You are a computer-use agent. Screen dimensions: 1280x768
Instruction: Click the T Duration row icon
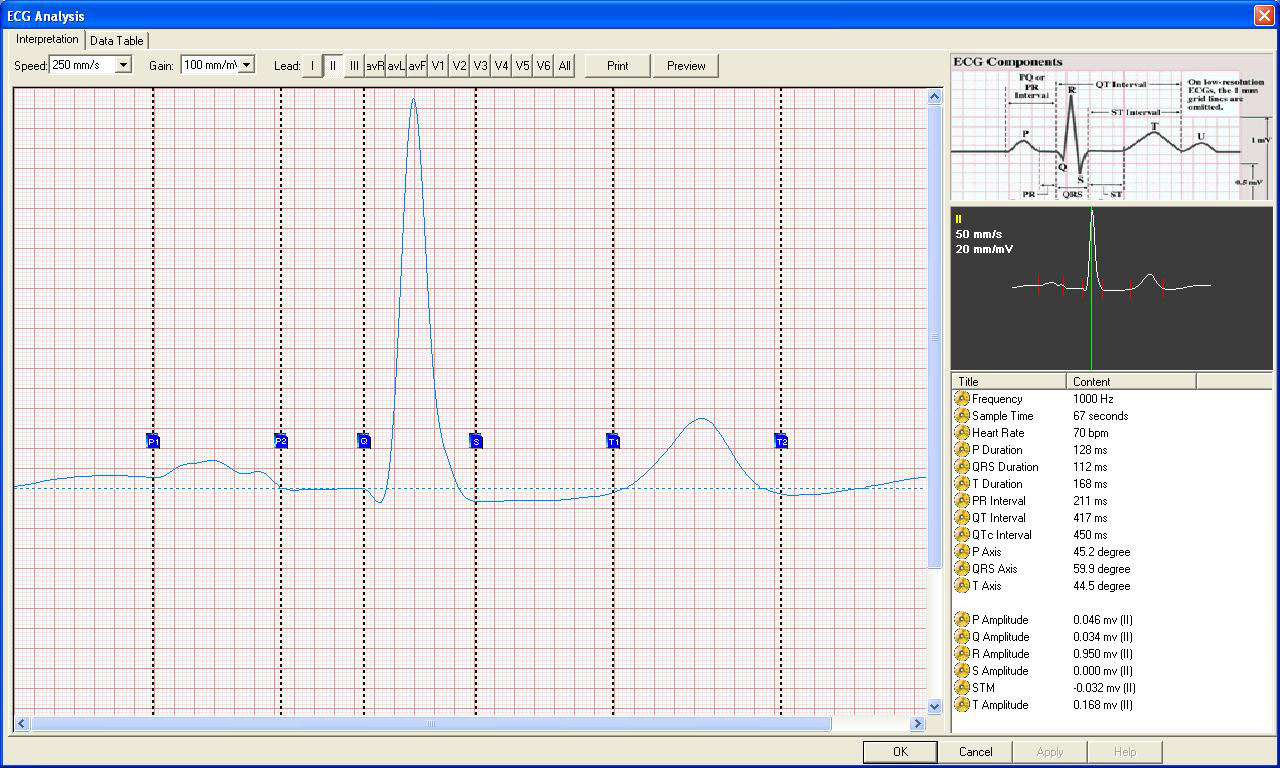click(962, 484)
